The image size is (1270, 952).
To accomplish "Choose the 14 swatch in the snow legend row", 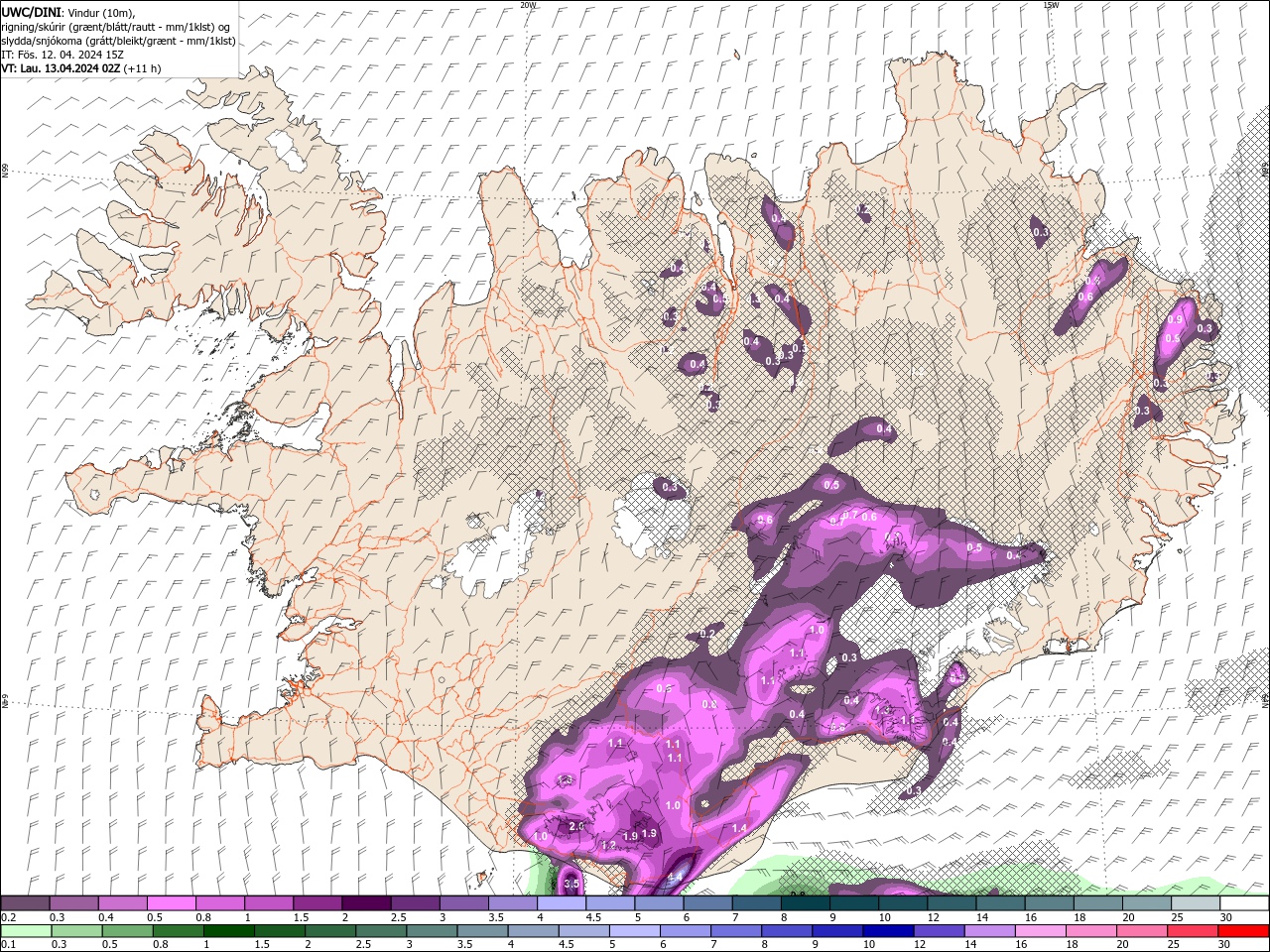I will coord(1000,903).
